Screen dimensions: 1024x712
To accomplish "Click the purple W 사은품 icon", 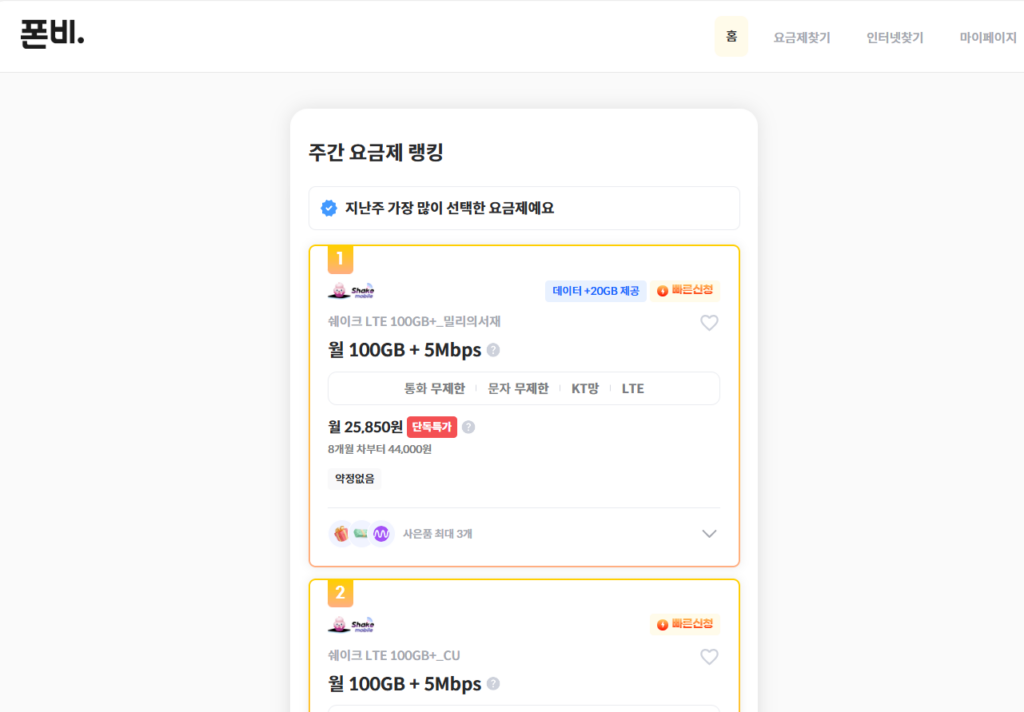I will pyautogui.click(x=381, y=534).
